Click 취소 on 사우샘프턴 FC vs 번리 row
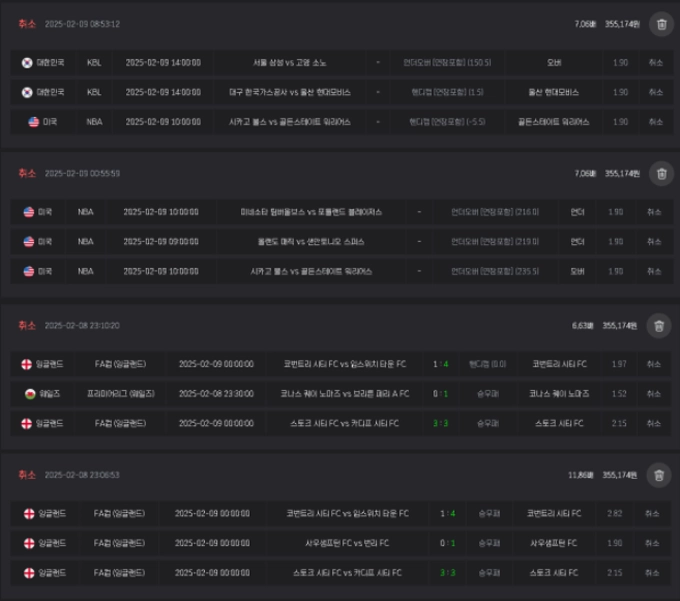 pos(652,543)
